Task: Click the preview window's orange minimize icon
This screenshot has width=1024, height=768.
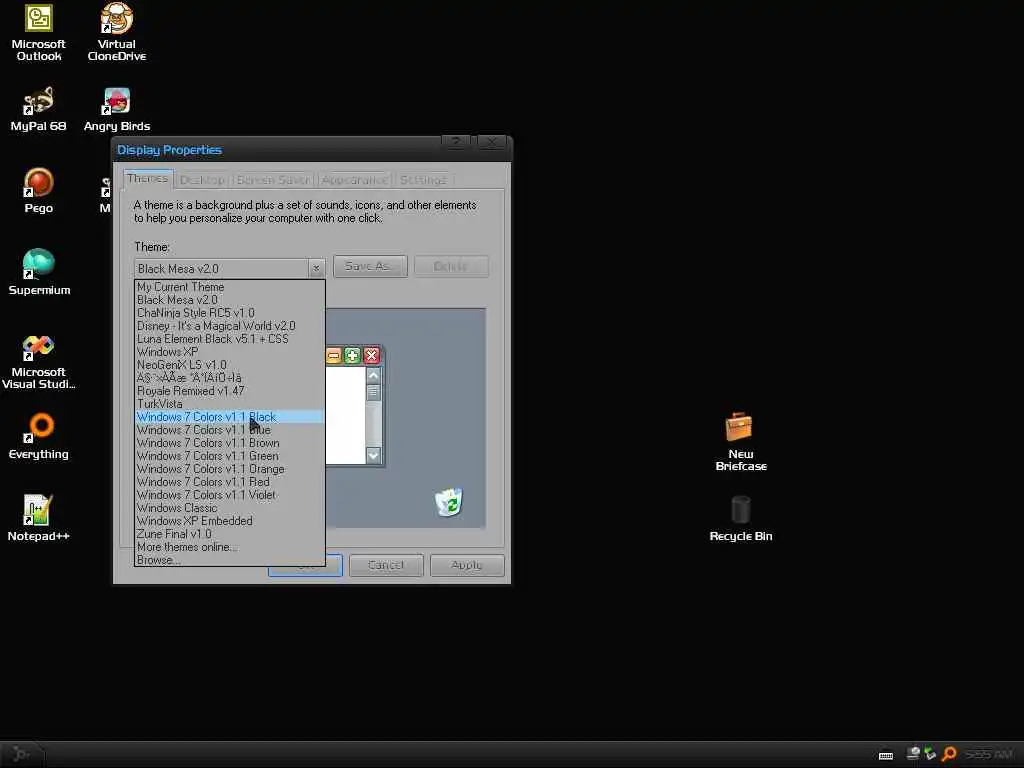Action: coord(333,356)
